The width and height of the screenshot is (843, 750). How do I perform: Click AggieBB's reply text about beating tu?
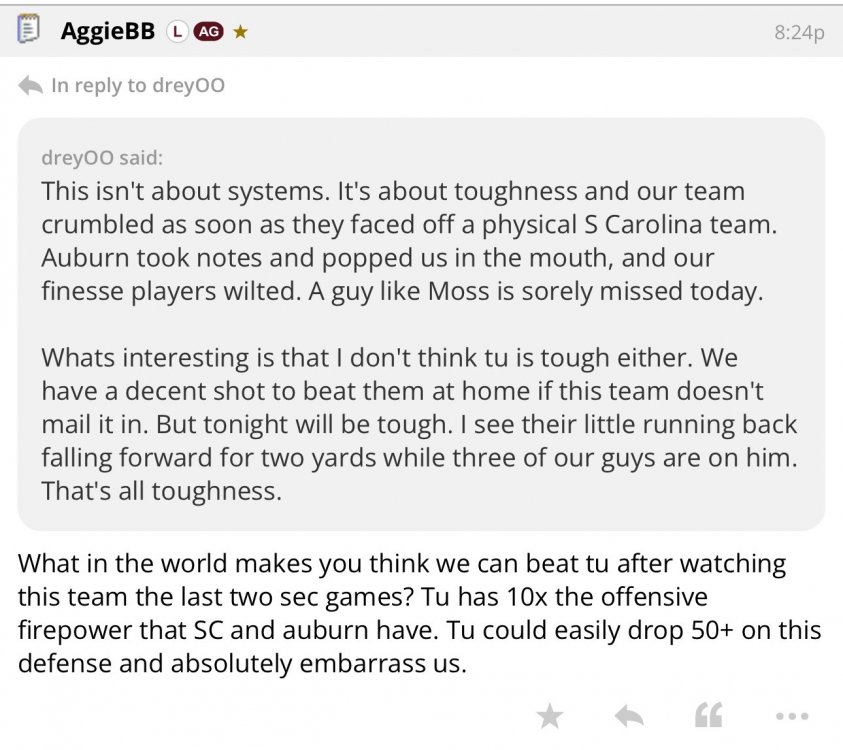pyautogui.click(x=419, y=613)
